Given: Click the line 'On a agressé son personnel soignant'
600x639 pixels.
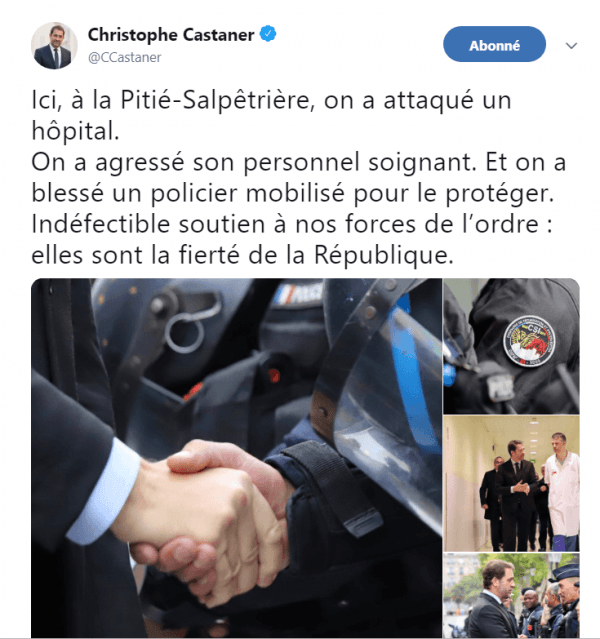Looking at the screenshot, I should [254, 162].
